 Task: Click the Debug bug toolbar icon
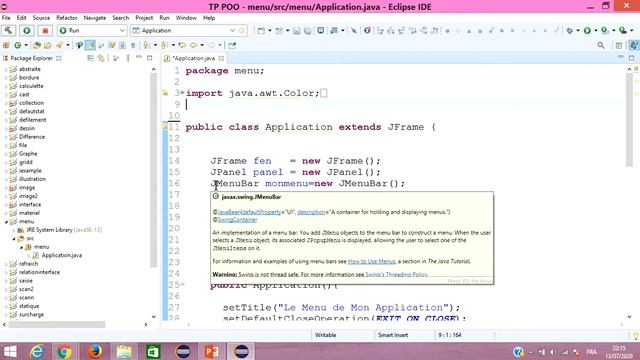click(570, 31)
